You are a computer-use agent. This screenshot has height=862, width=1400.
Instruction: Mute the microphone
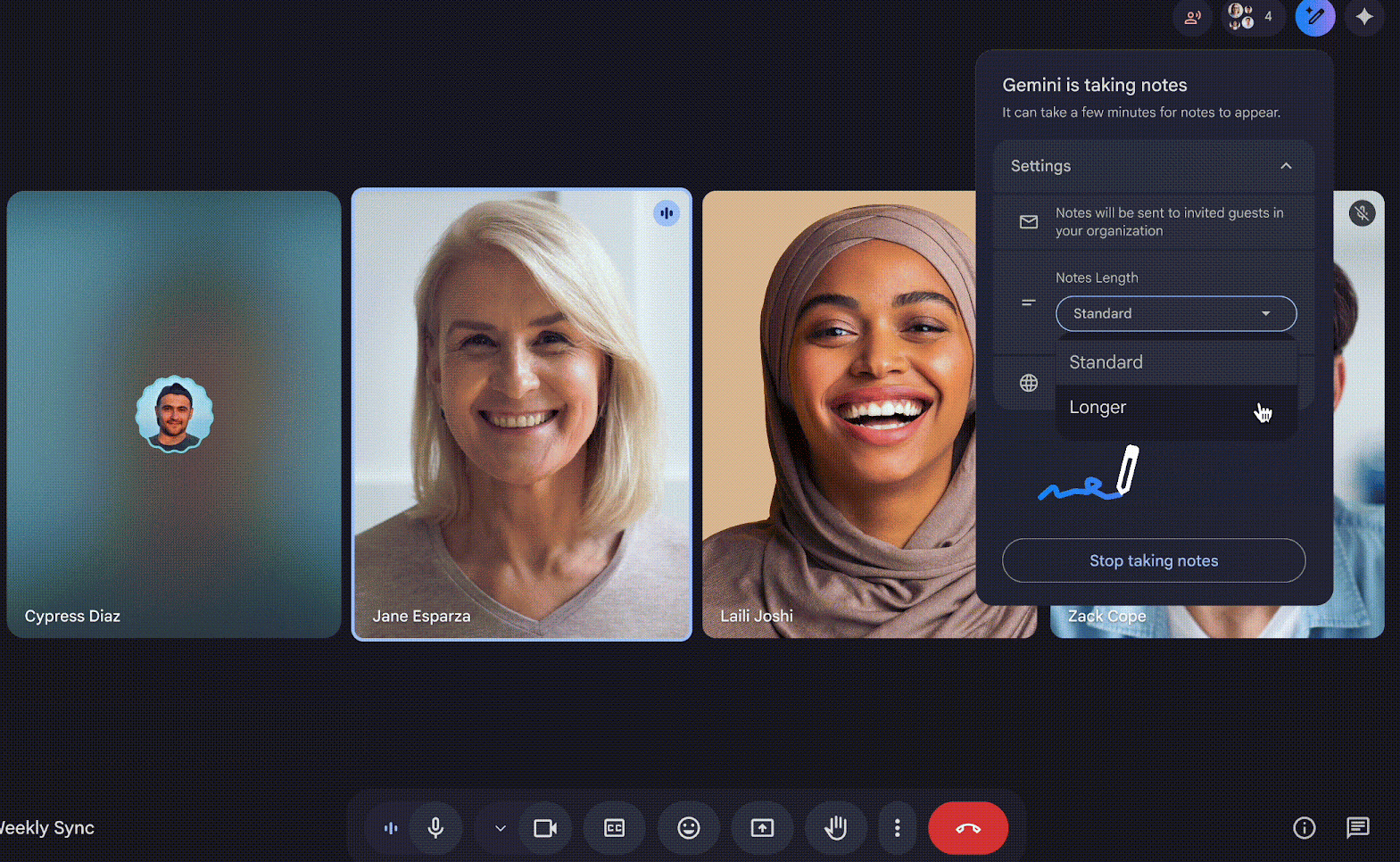pos(435,828)
